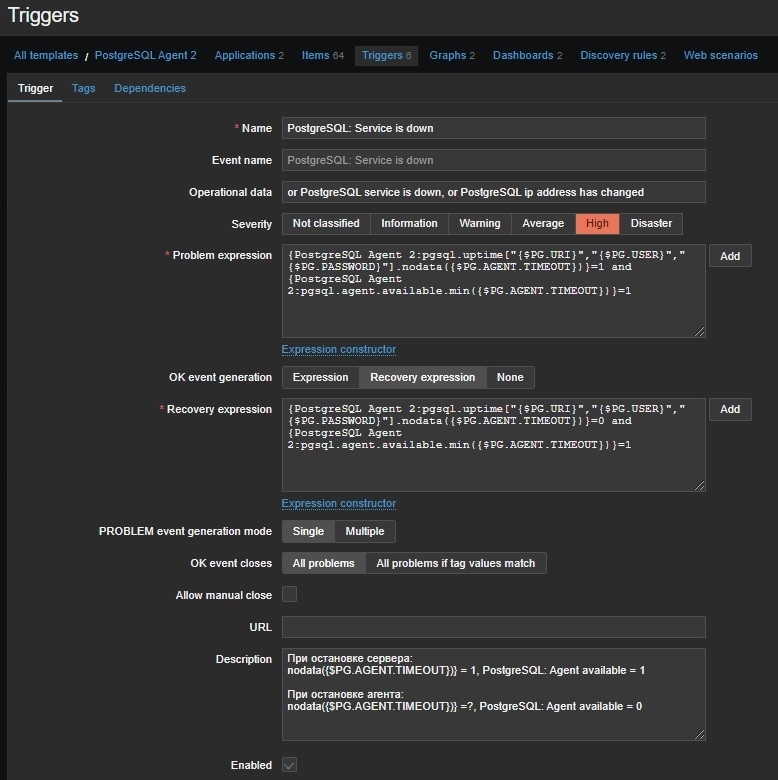The width and height of the screenshot is (778, 780).
Task: Focus the Operational data field
Action: click(493, 192)
